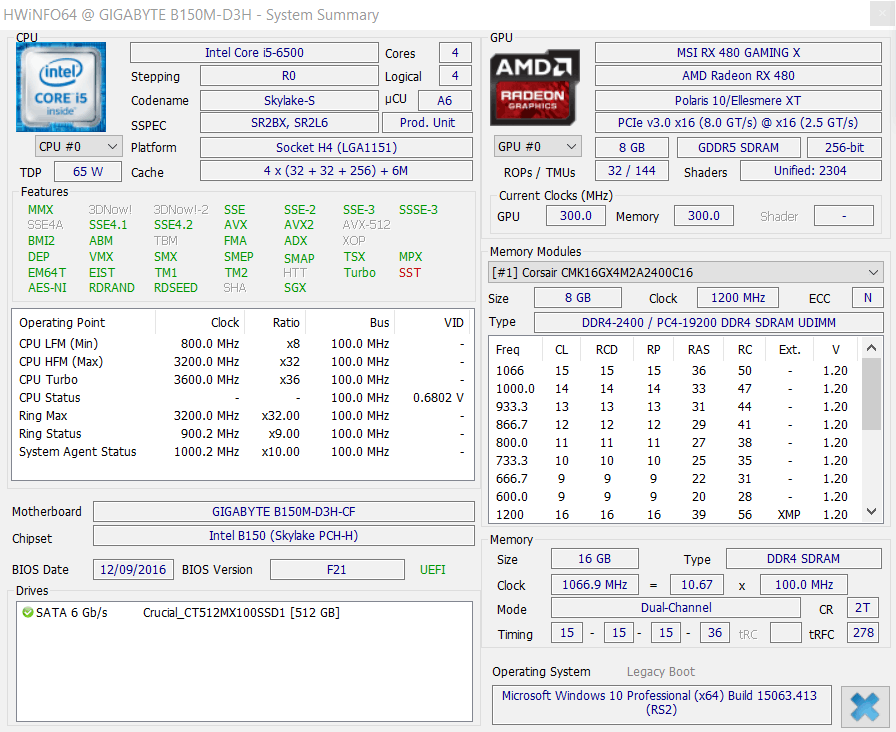Select the 1200 XMP timing row

674,515
